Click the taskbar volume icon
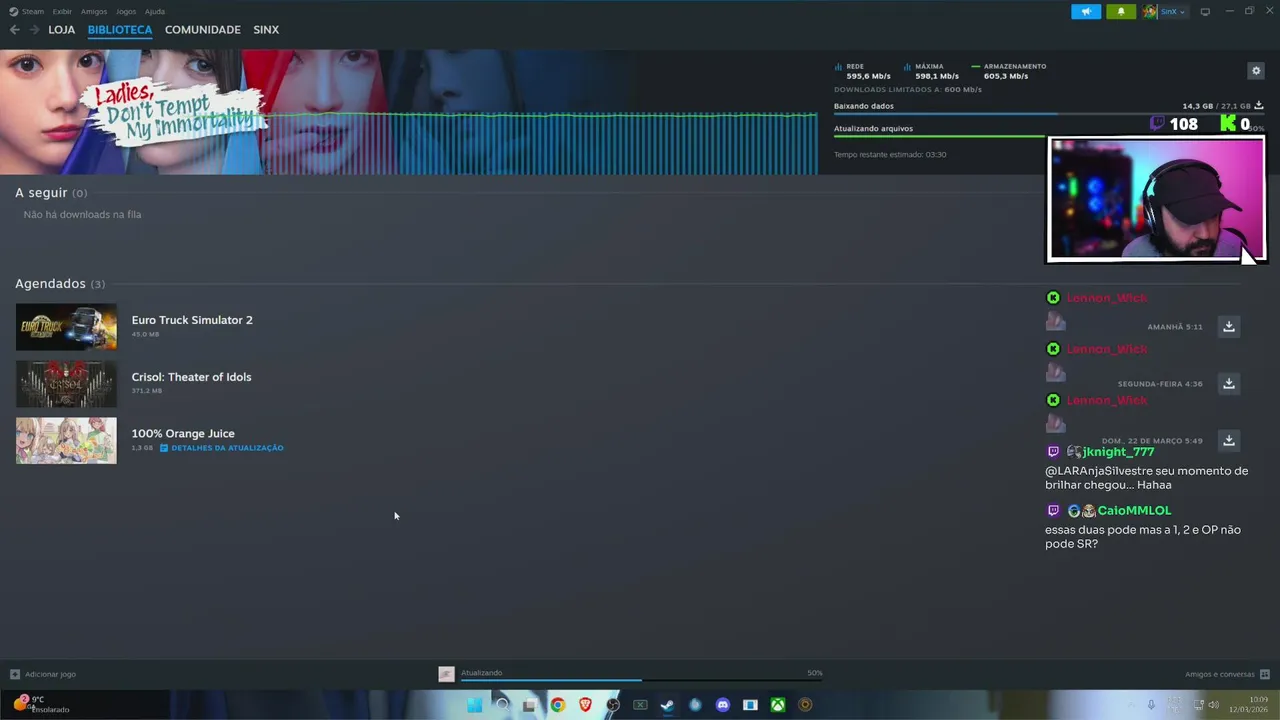The image size is (1280, 720). click(x=1214, y=705)
